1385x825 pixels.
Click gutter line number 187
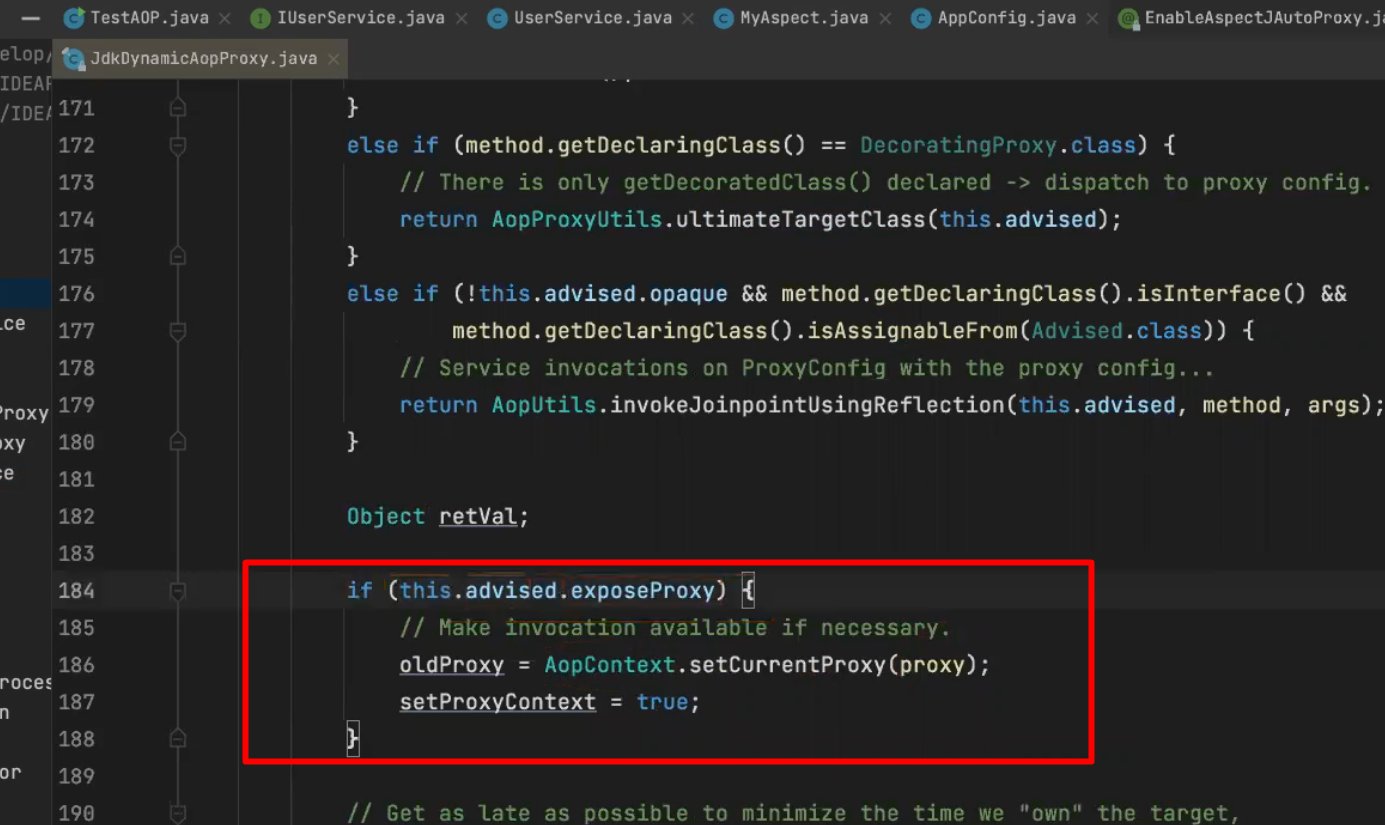click(x=77, y=702)
